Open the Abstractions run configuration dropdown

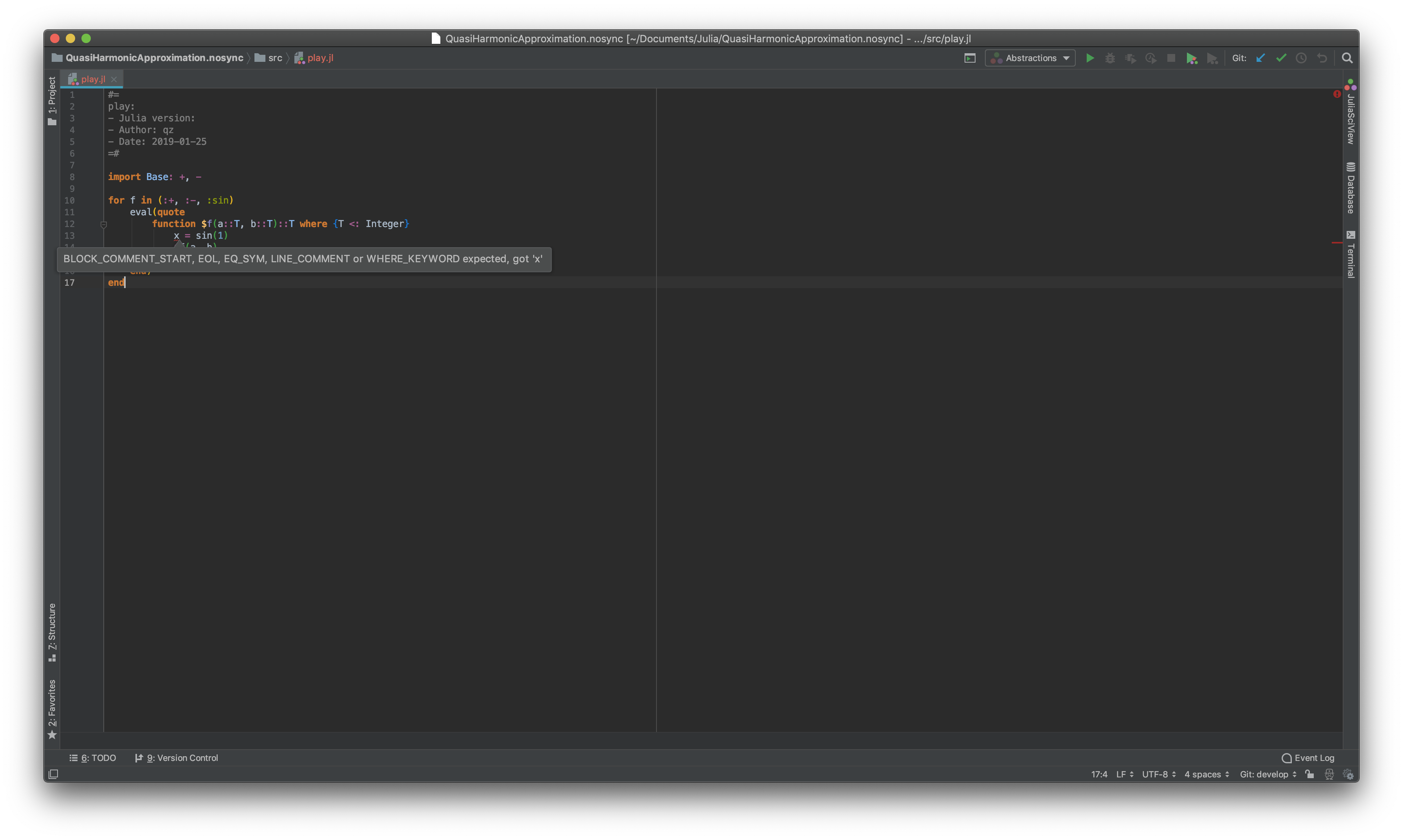tap(1030, 58)
